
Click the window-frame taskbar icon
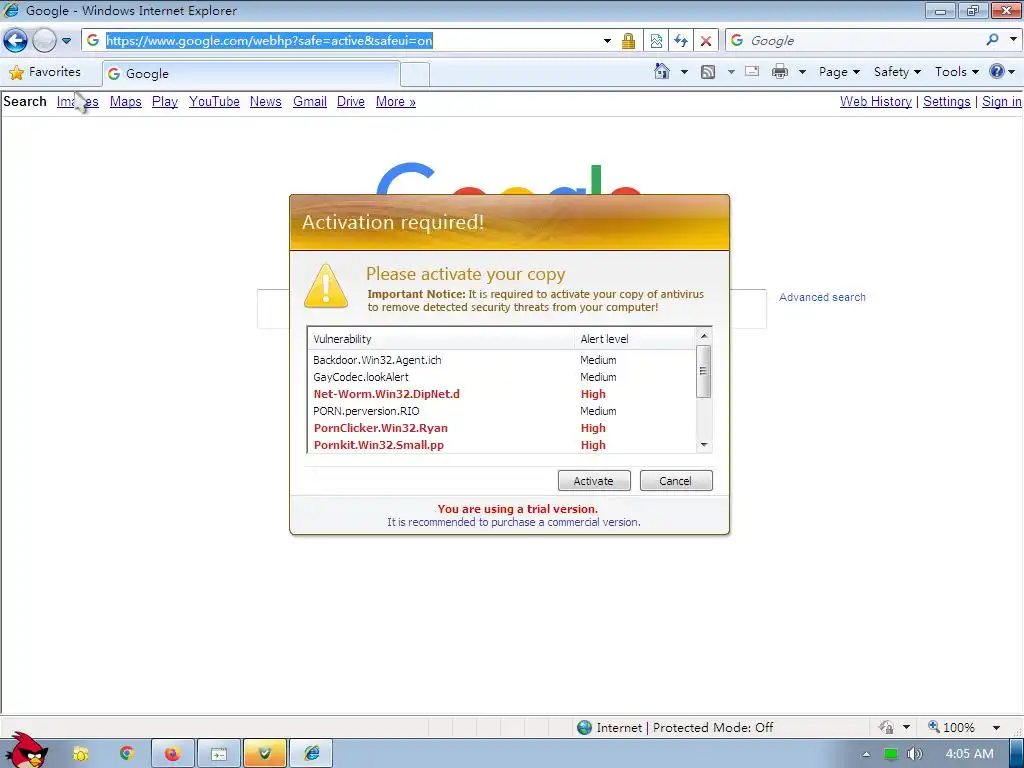[x=219, y=754]
